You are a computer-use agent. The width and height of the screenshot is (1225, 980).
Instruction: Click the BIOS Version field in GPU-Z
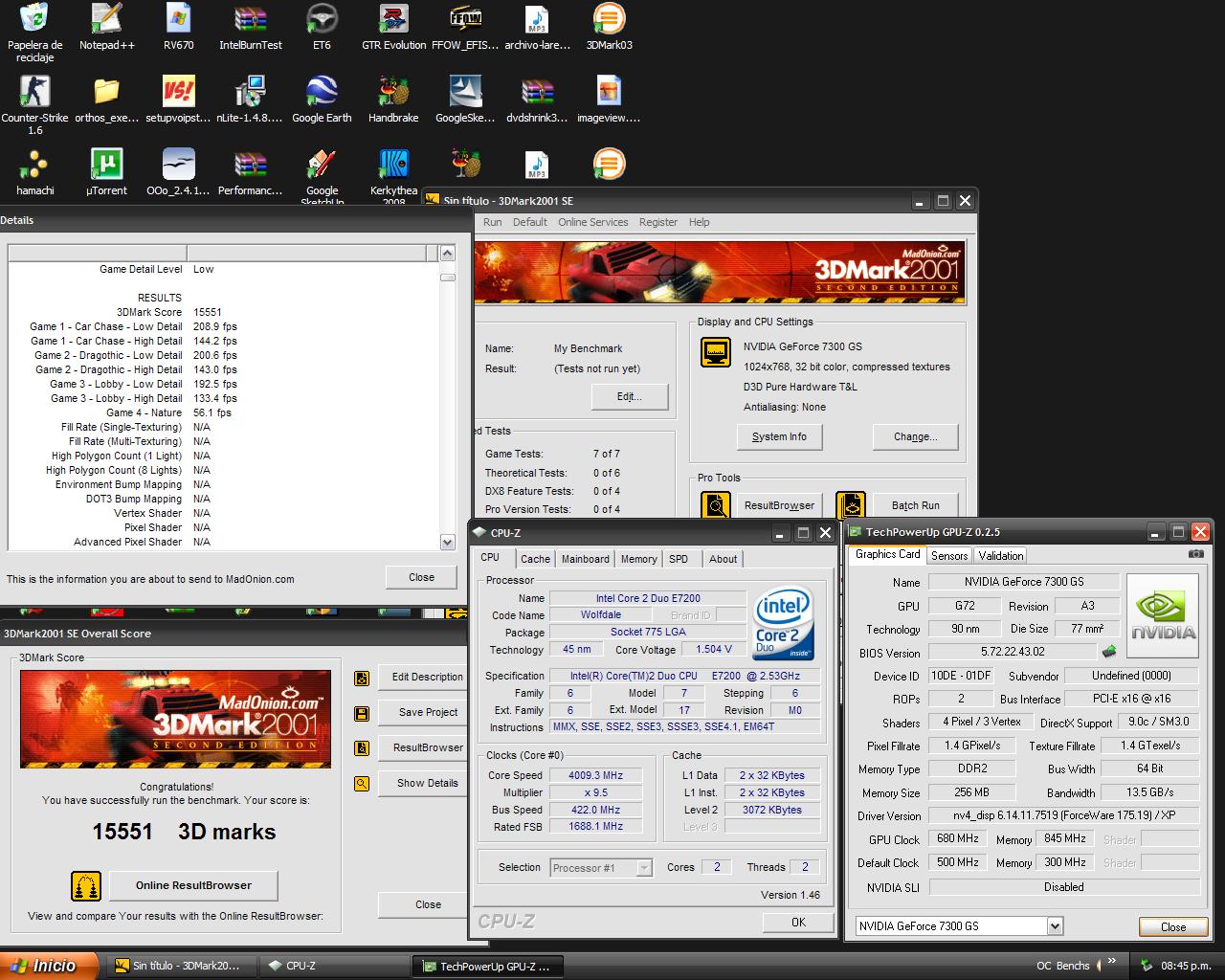click(x=1013, y=652)
